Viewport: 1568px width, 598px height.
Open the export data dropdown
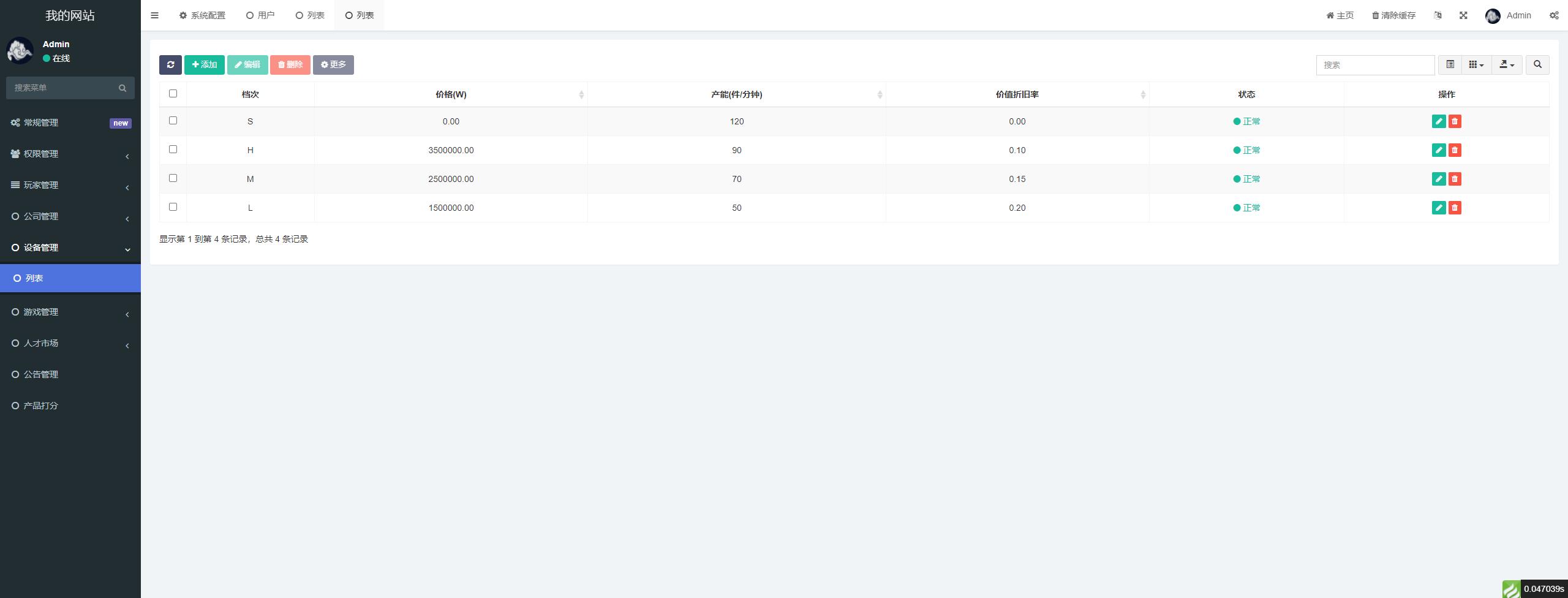tap(1507, 65)
